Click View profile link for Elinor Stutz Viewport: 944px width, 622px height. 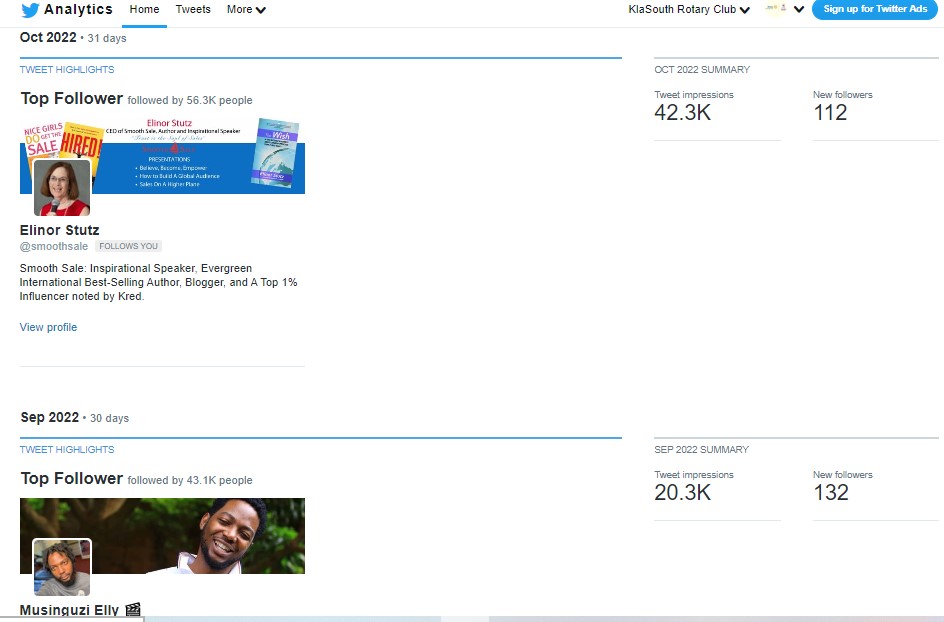coord(48,327)
